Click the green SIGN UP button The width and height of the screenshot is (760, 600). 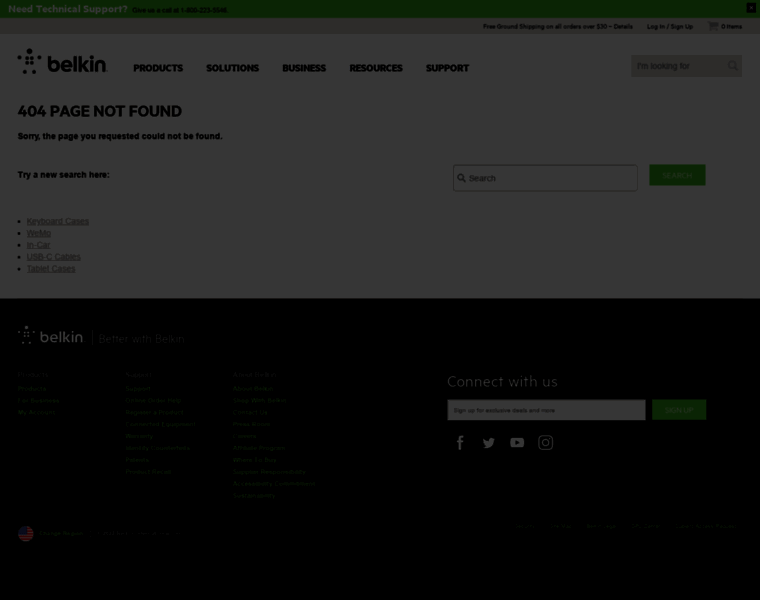pyautogui.click(x=679, y=410)
